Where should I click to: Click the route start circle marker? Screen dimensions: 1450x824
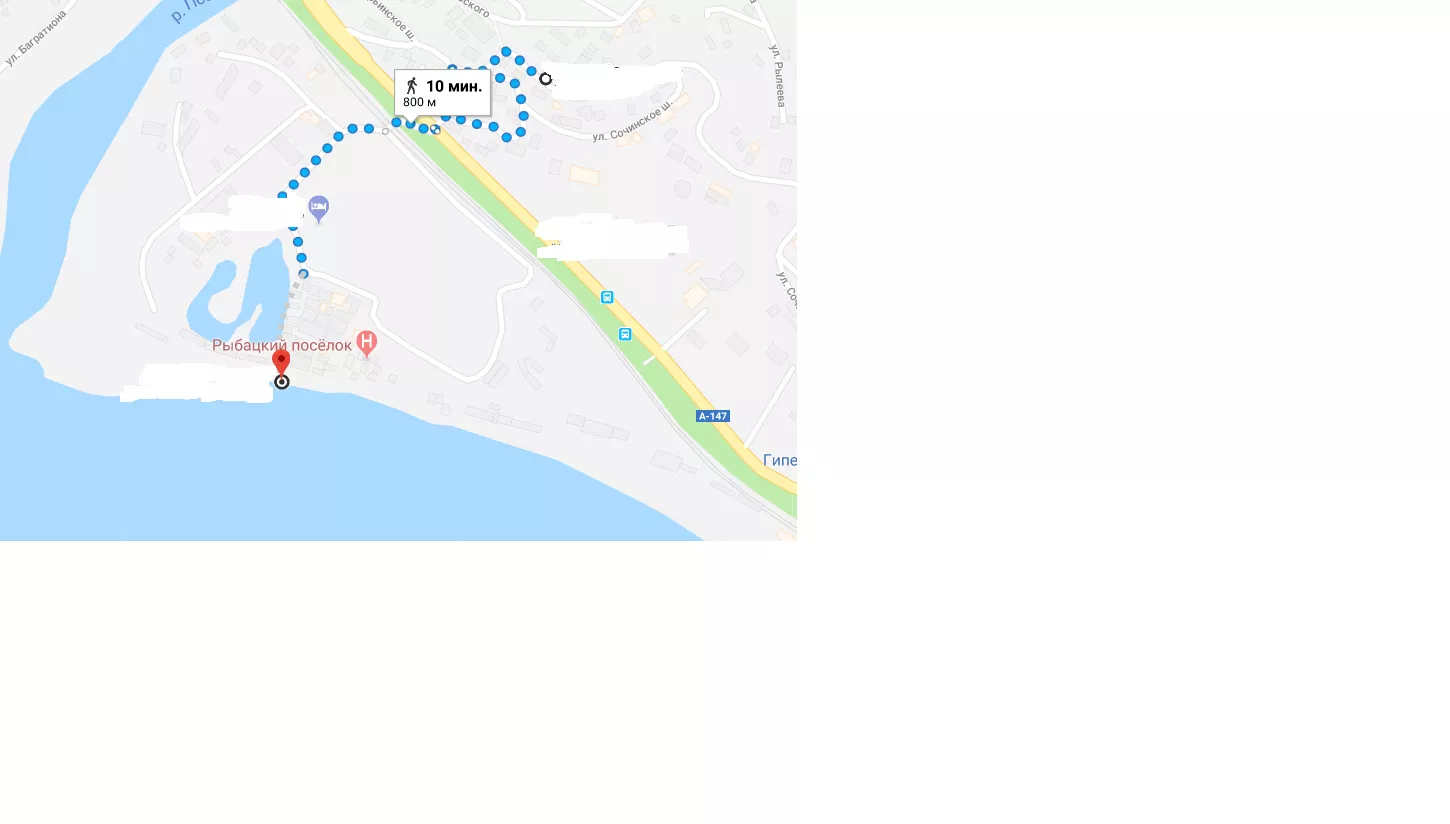coord(545,78)
